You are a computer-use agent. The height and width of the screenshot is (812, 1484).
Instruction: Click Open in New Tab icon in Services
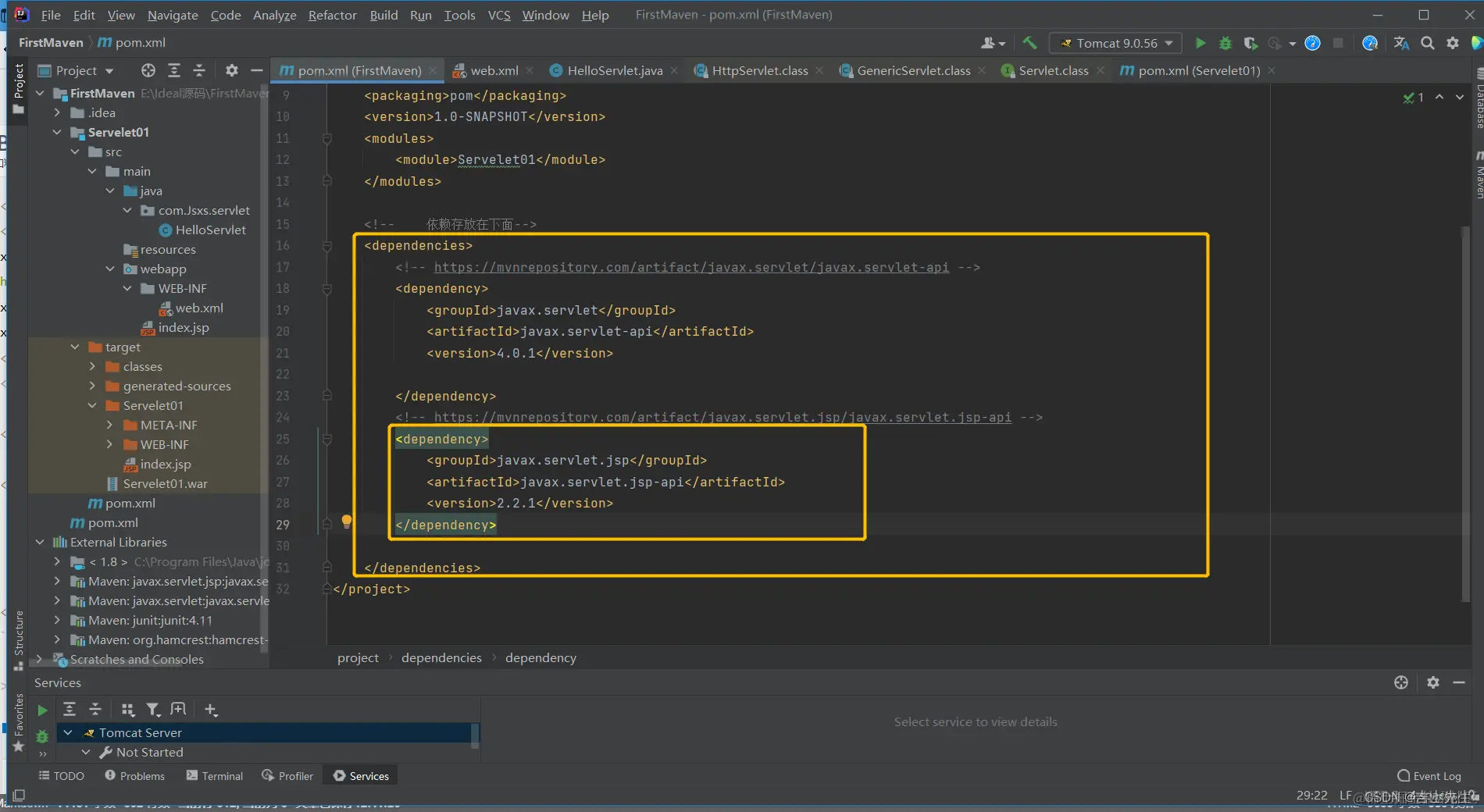point(179,709)
